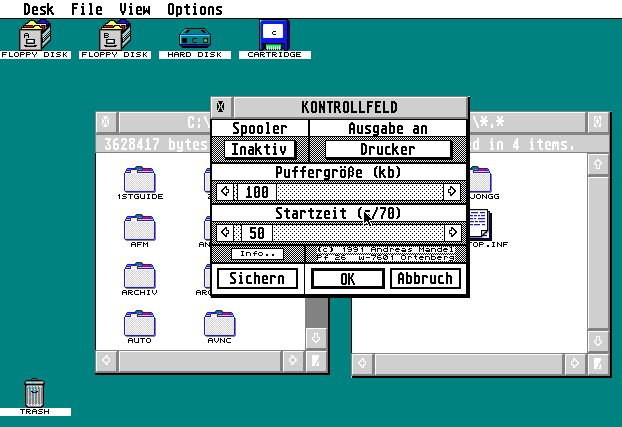622x427 pixels.
Task: Select the AFM folder icon
Action: click(x=140, y=227)
